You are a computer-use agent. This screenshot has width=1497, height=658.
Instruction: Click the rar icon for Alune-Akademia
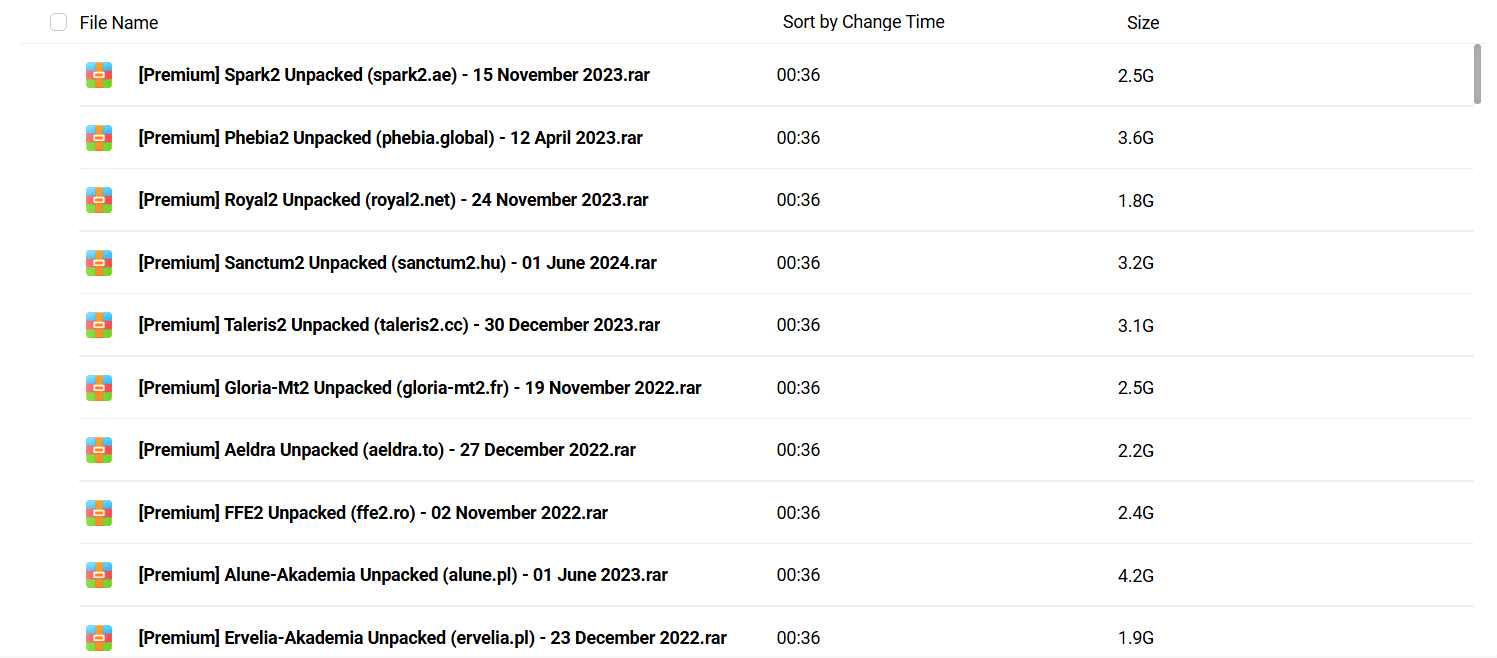[98, 575]
